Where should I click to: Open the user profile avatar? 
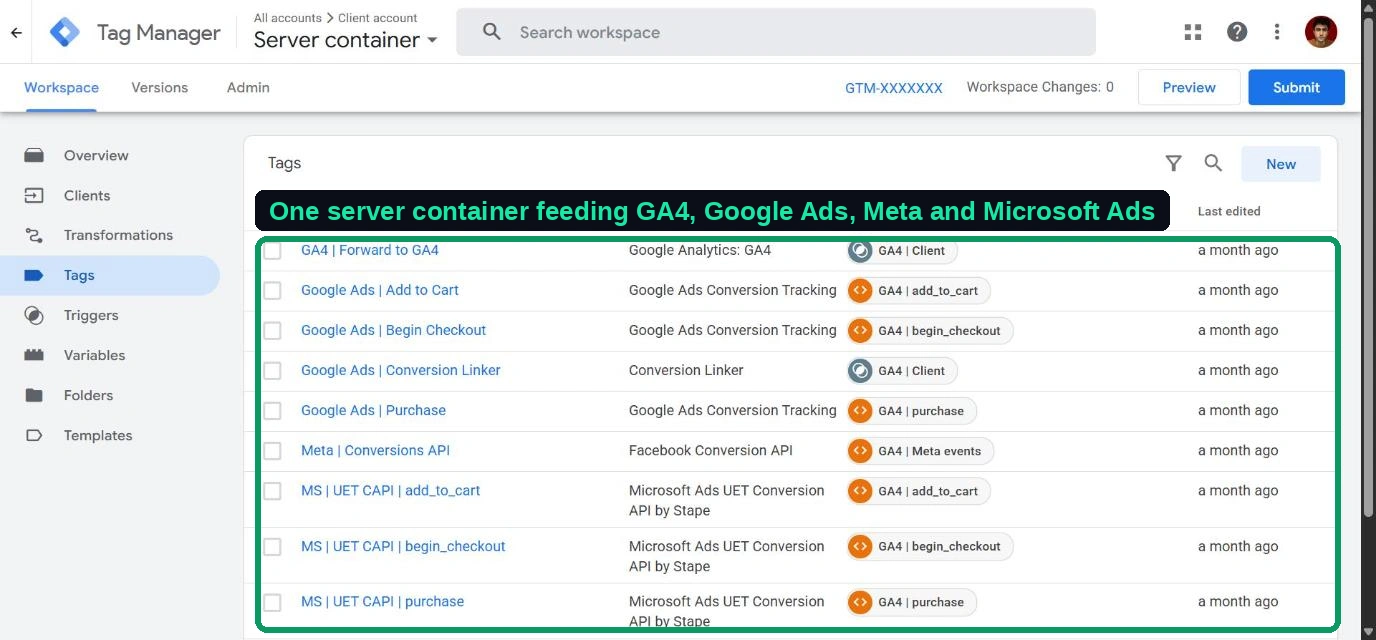coord(1321,32)
